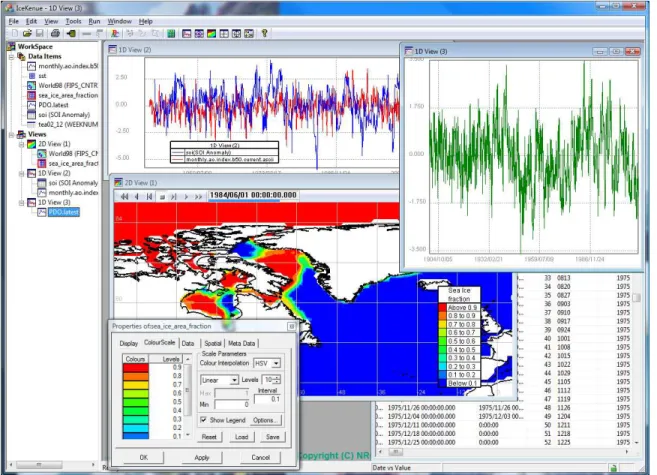
Task: Confirm properties with the OK button
Action: tap(144, 457)
